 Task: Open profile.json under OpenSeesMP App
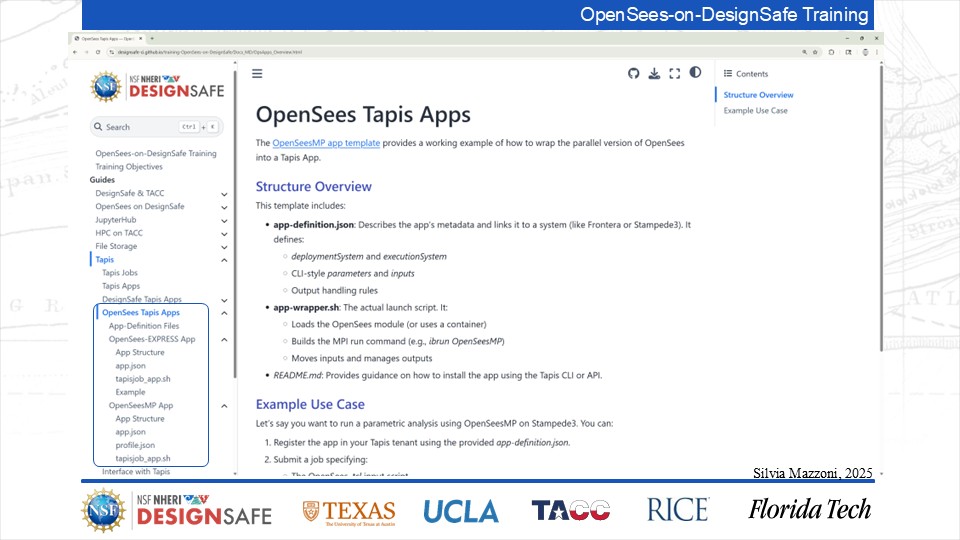[x=135, y=445]
